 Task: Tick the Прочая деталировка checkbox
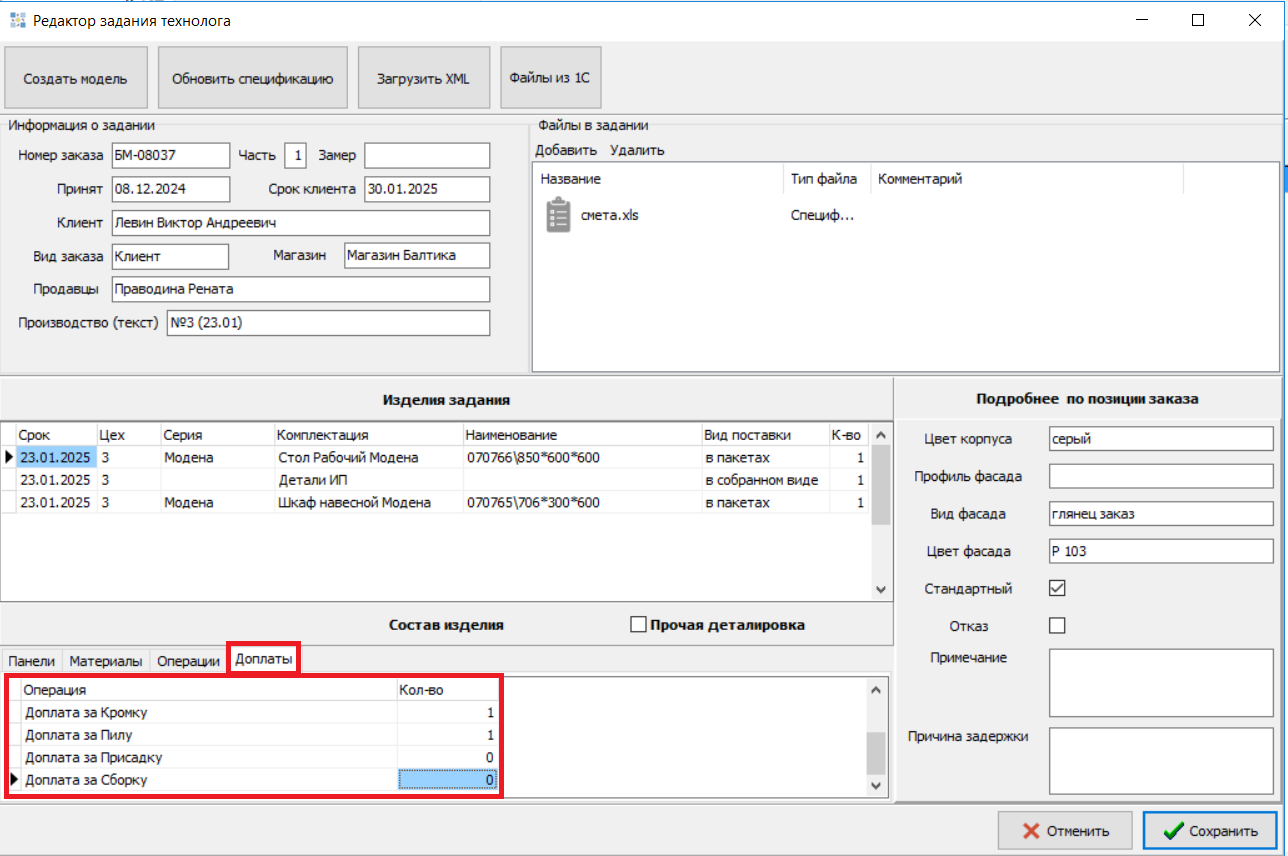pyautogui.click(x=639, y=625)
